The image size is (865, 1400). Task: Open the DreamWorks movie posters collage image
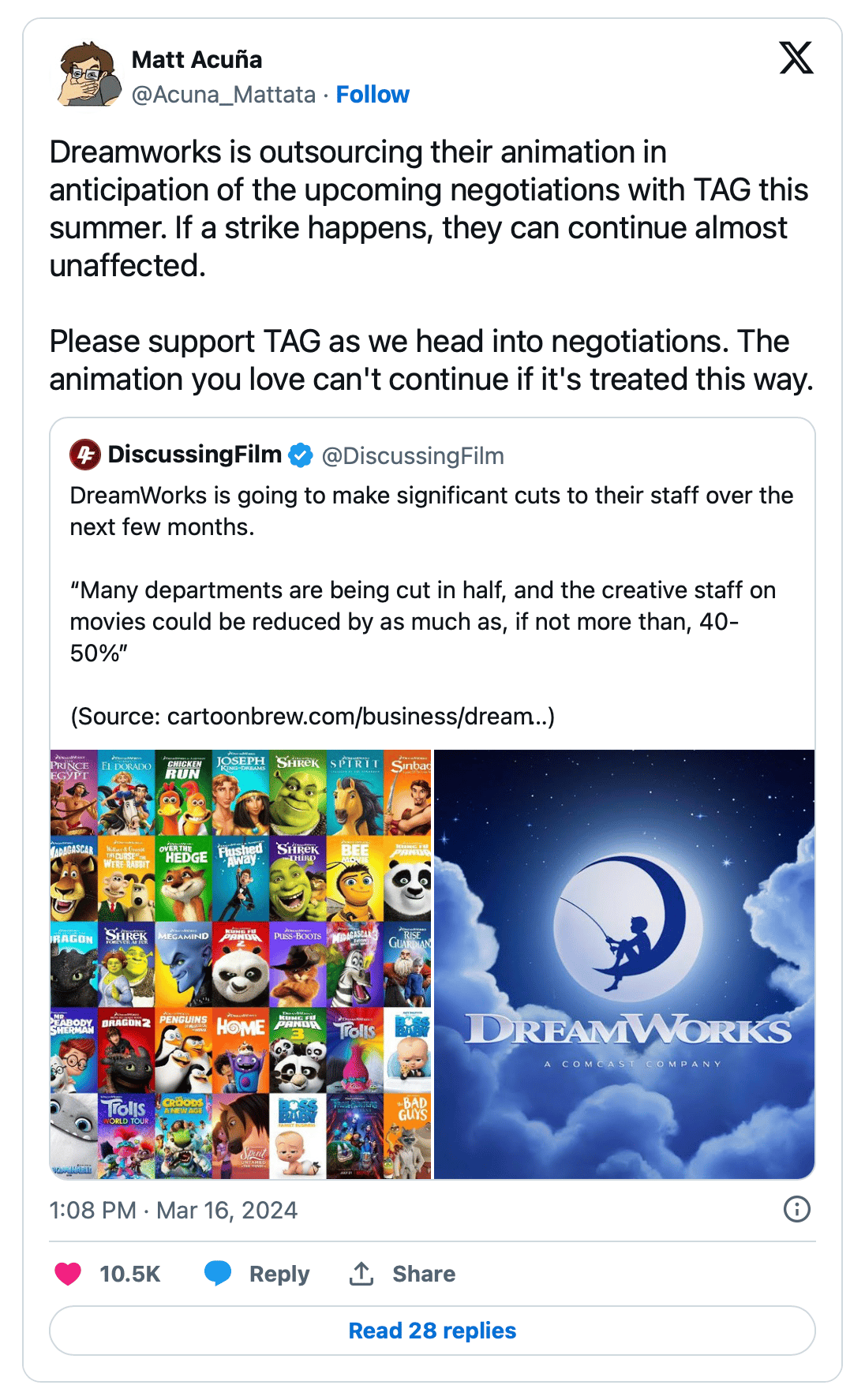click(241, 964)
